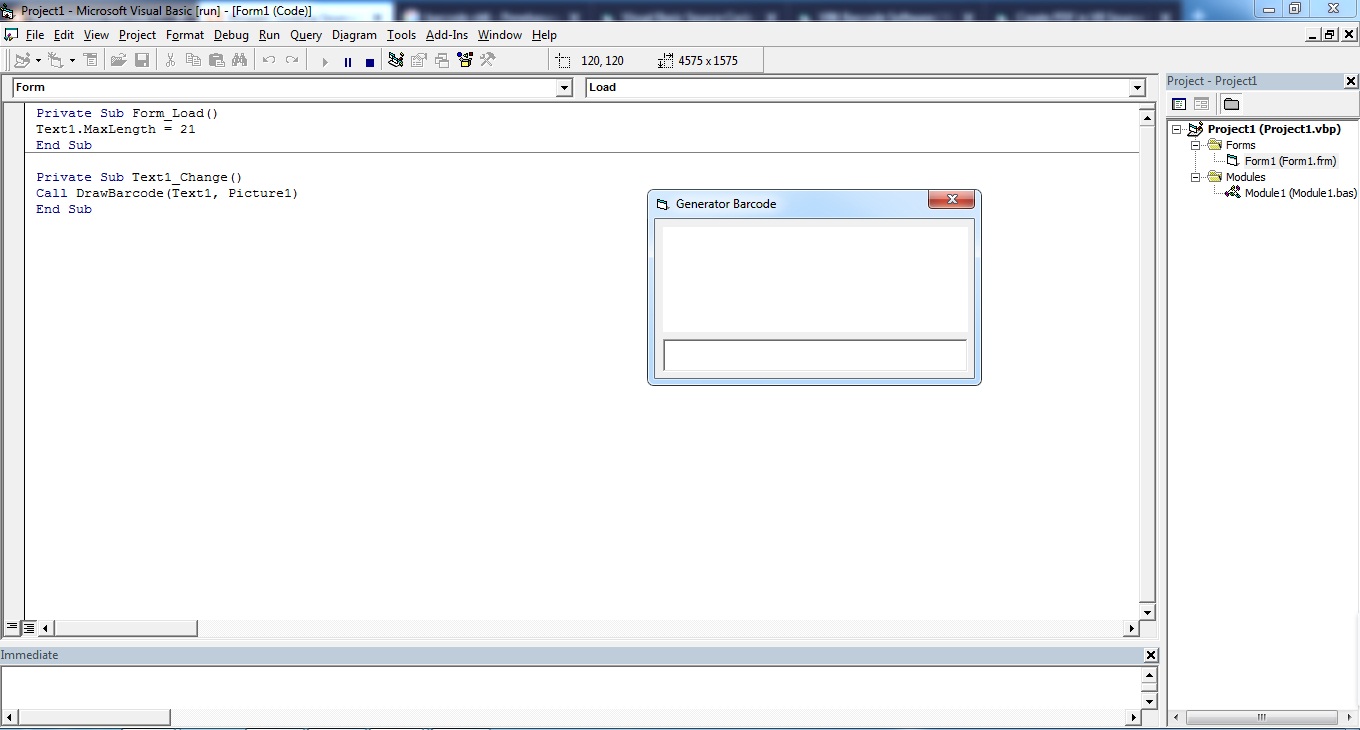Click View Object in Project panel
The width and height of the screenshot is (1360, 730).
coord(1202,104)
